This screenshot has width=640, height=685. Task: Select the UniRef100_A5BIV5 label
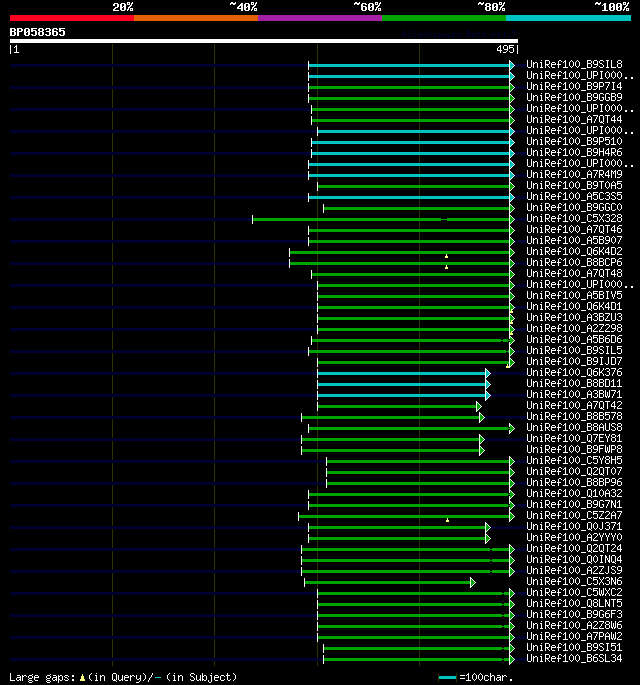(x=574, y=295)
